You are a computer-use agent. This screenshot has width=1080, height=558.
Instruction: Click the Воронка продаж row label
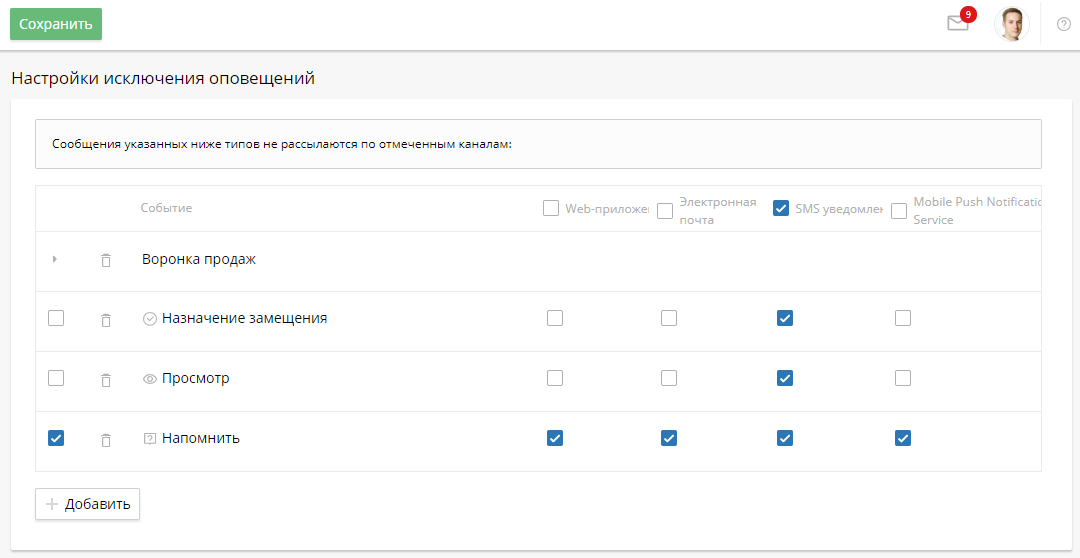199,260
